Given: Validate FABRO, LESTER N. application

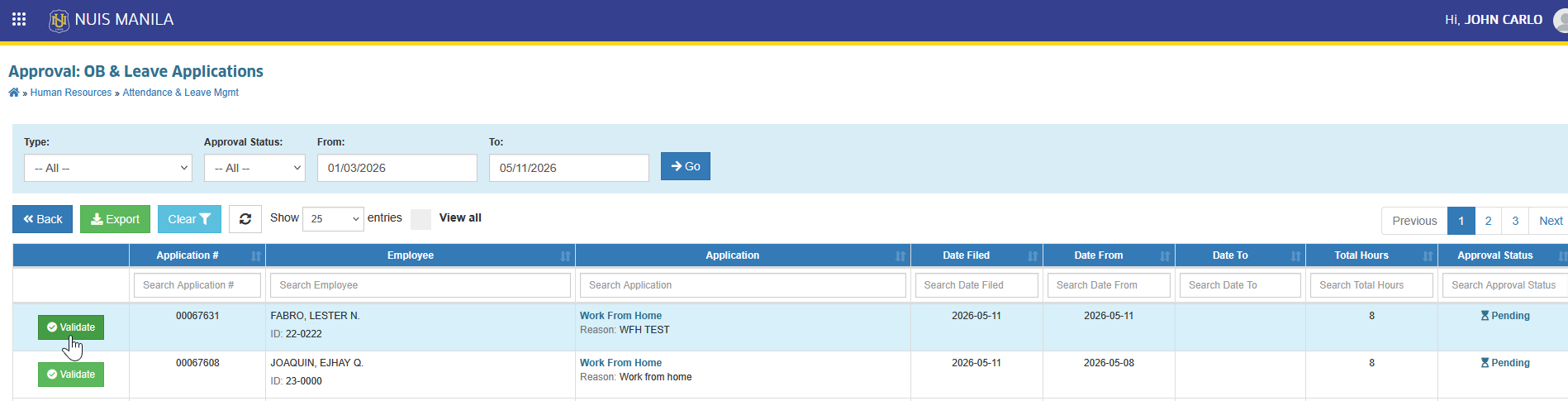Looking at the screenshot, I should [71, 327].
